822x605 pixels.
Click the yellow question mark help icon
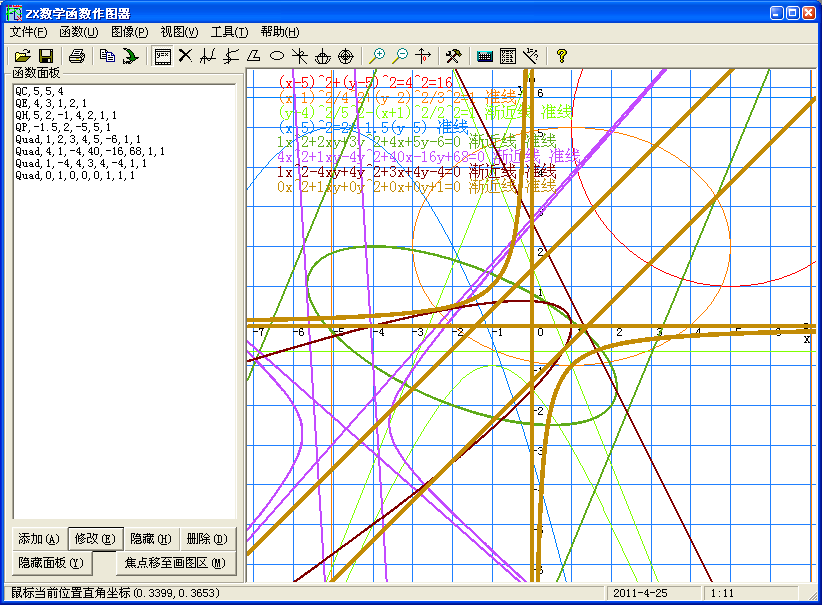[x=561, y=56]
